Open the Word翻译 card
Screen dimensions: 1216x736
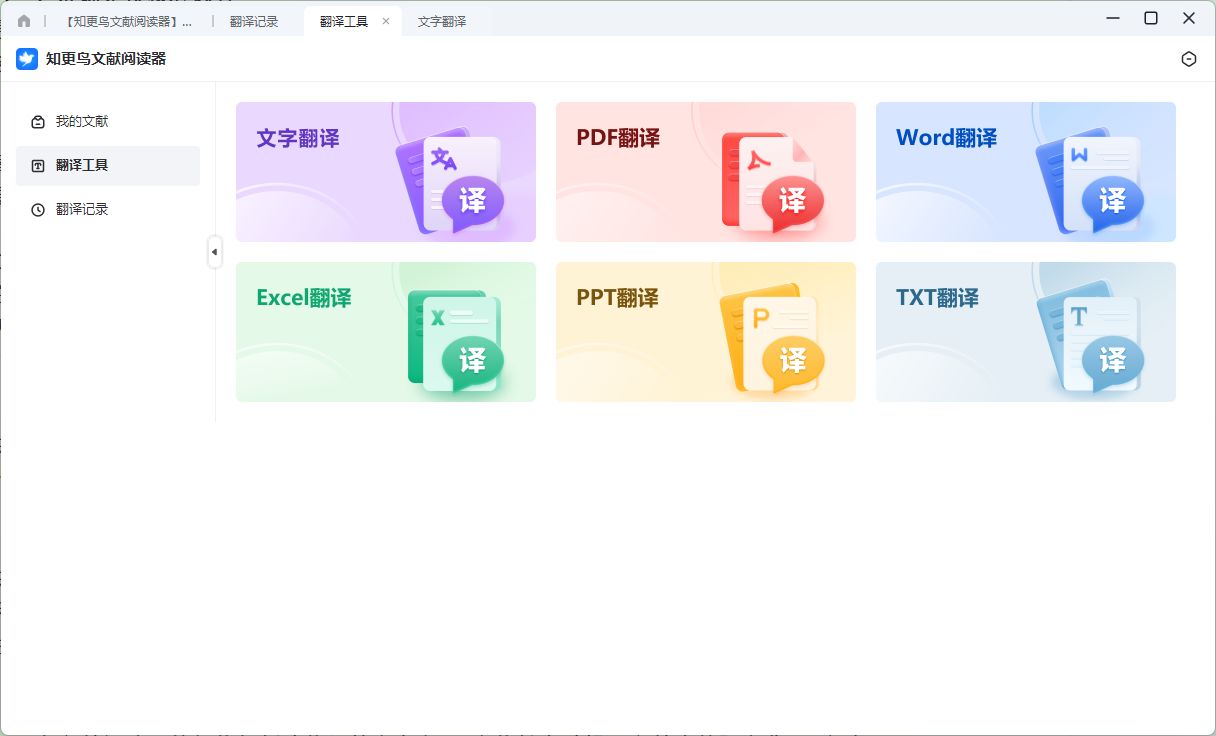tap(1026, 172)
